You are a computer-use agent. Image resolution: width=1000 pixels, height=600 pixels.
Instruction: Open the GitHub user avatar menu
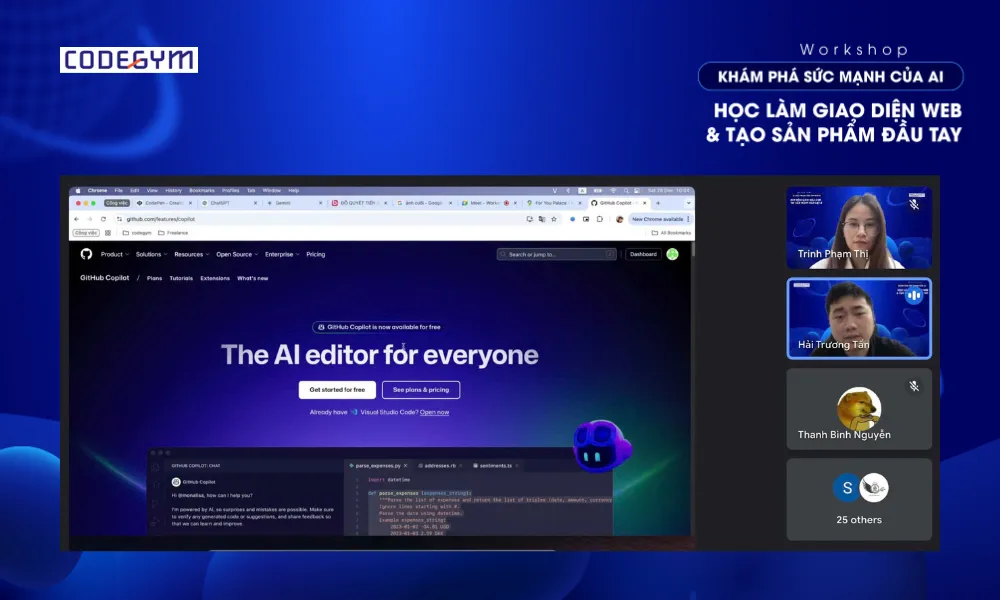coord(672,254)
